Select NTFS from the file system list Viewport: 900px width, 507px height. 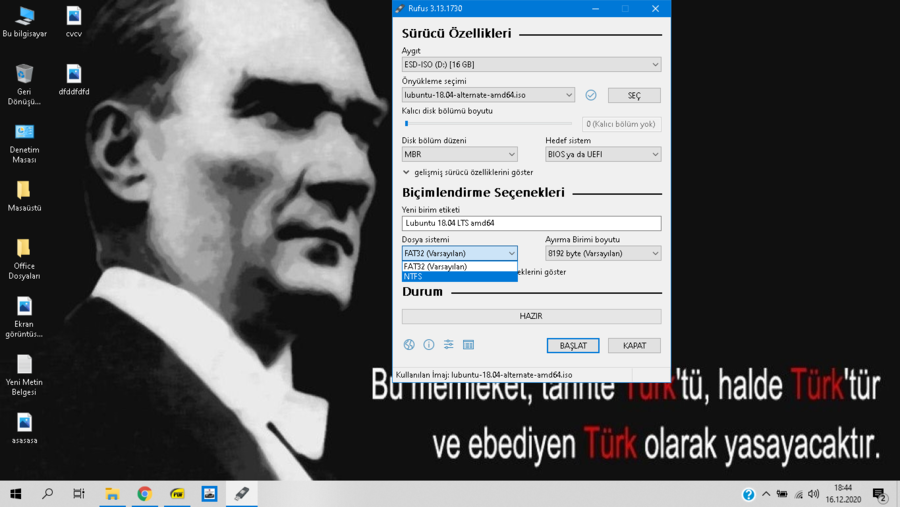[459, 276]
